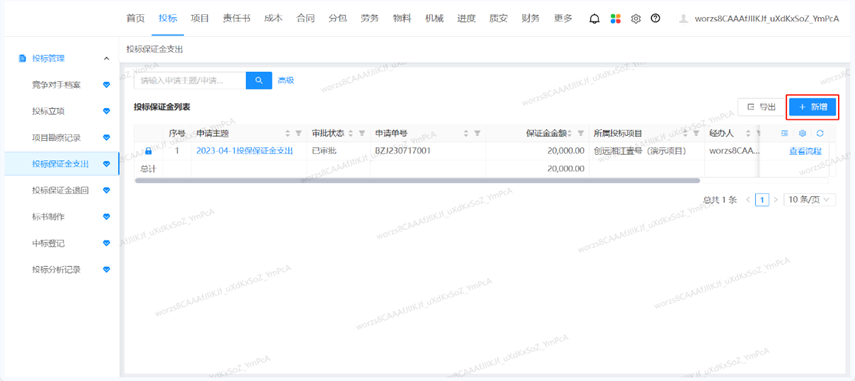Click the row density icon in table header

point(785,133)
